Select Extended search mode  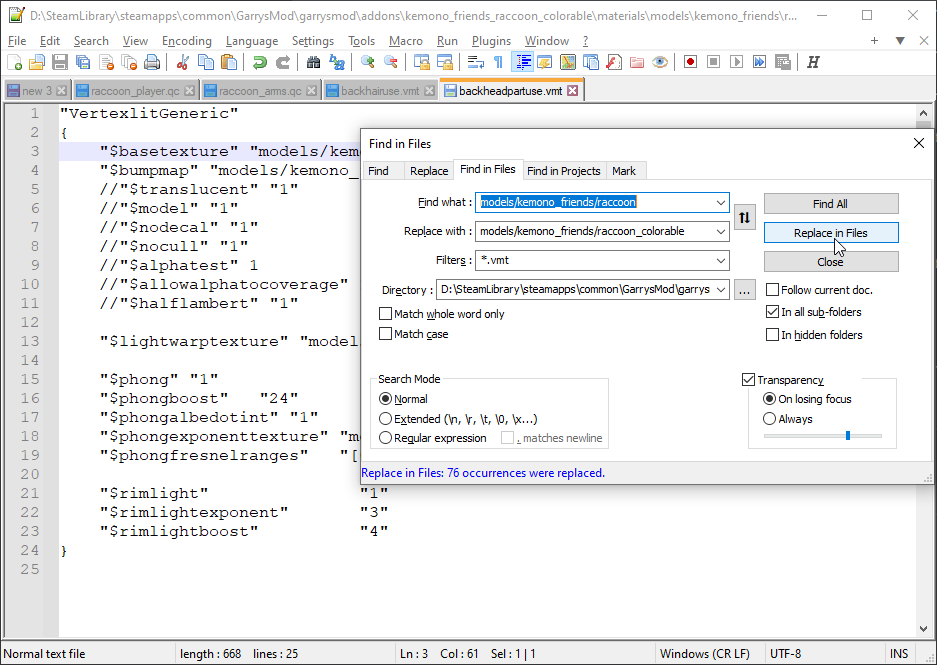click(458, 419)
